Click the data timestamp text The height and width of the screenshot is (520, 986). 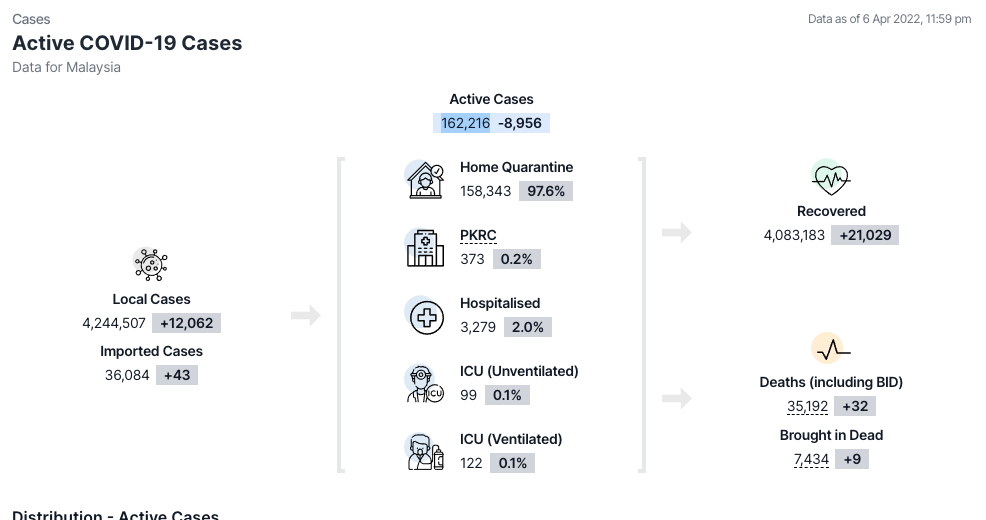click(x=889, y=19)
